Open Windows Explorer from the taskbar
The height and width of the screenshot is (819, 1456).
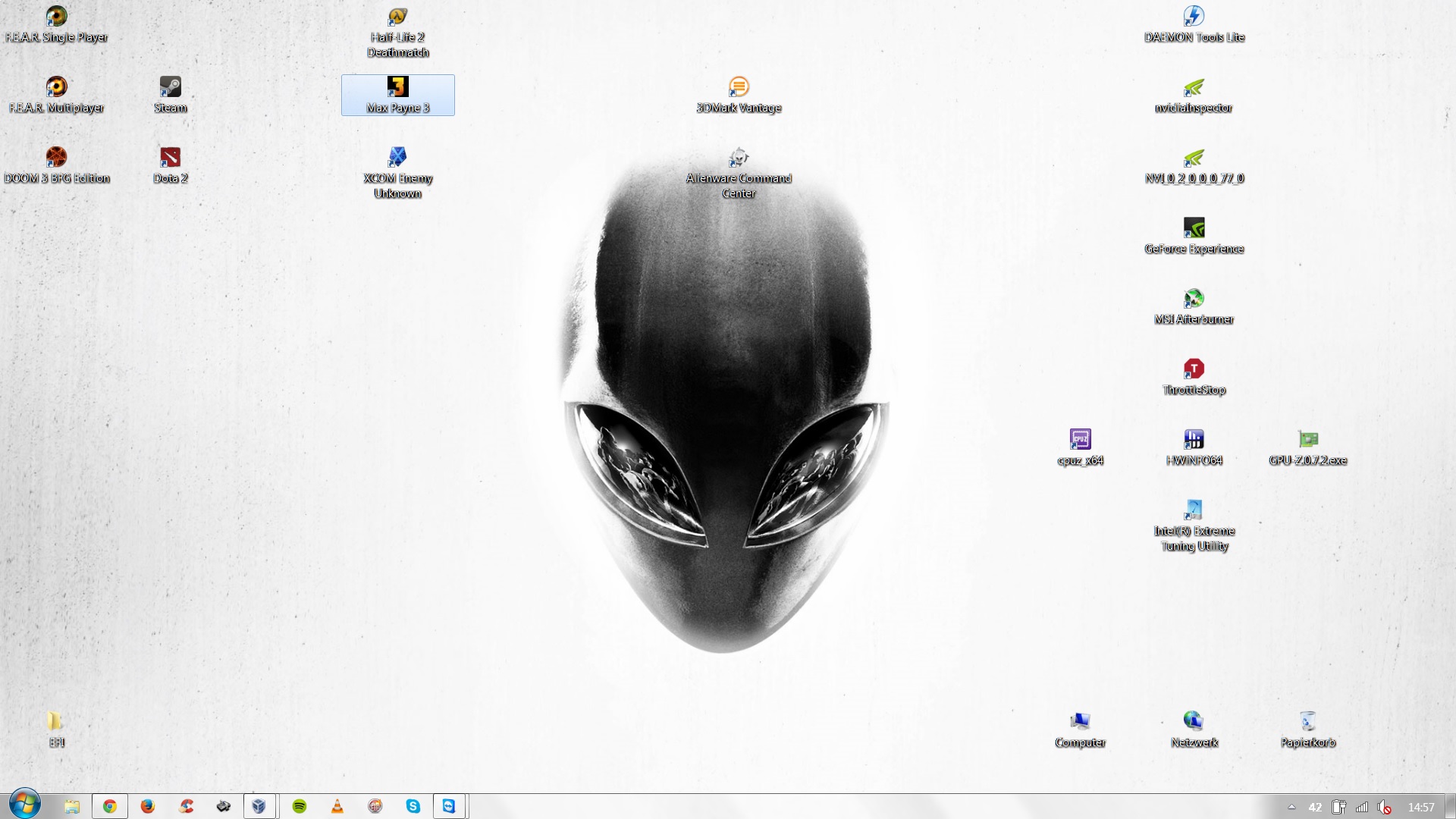tap(72, 806)
